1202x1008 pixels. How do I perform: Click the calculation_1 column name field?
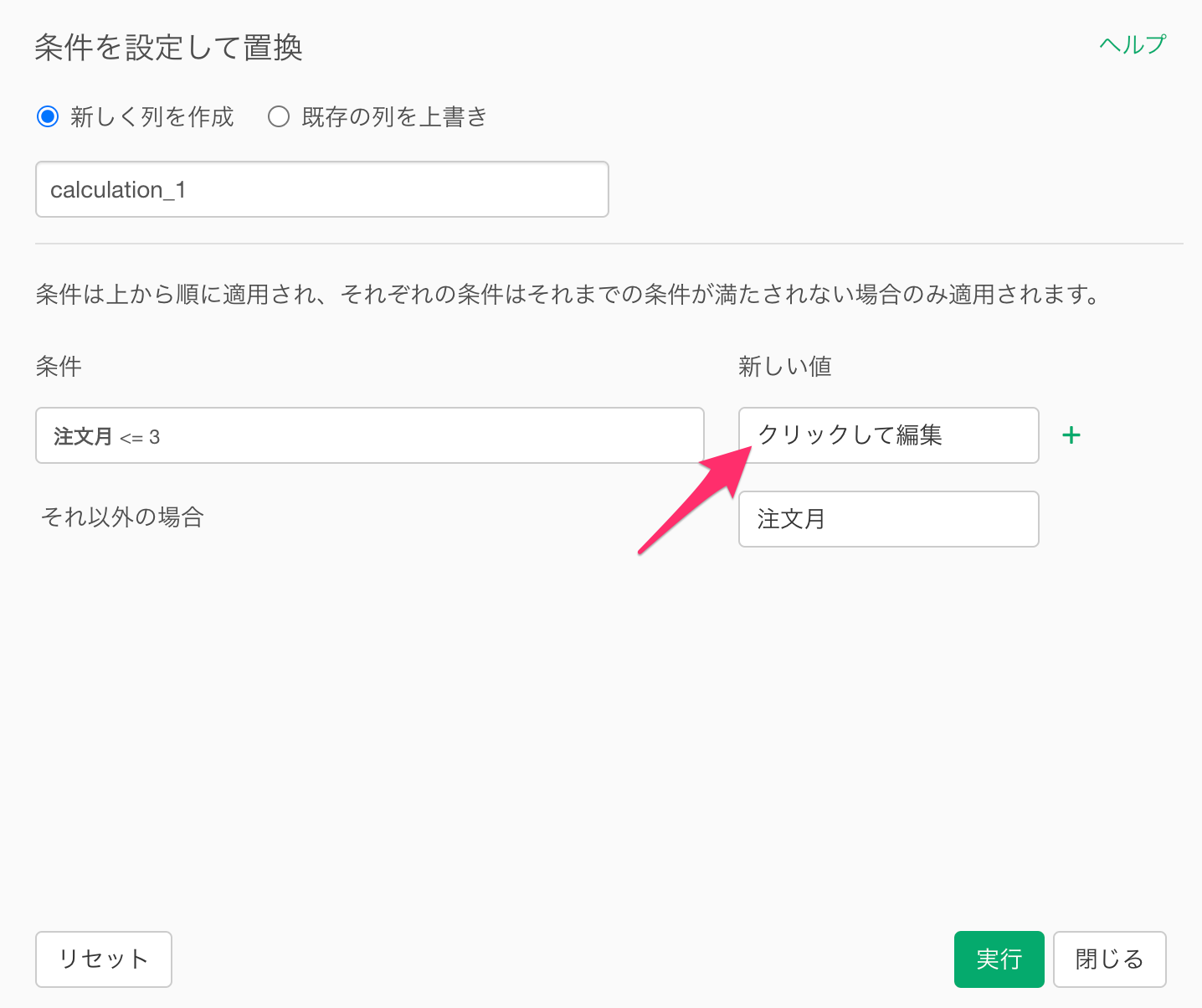point(322,189)
